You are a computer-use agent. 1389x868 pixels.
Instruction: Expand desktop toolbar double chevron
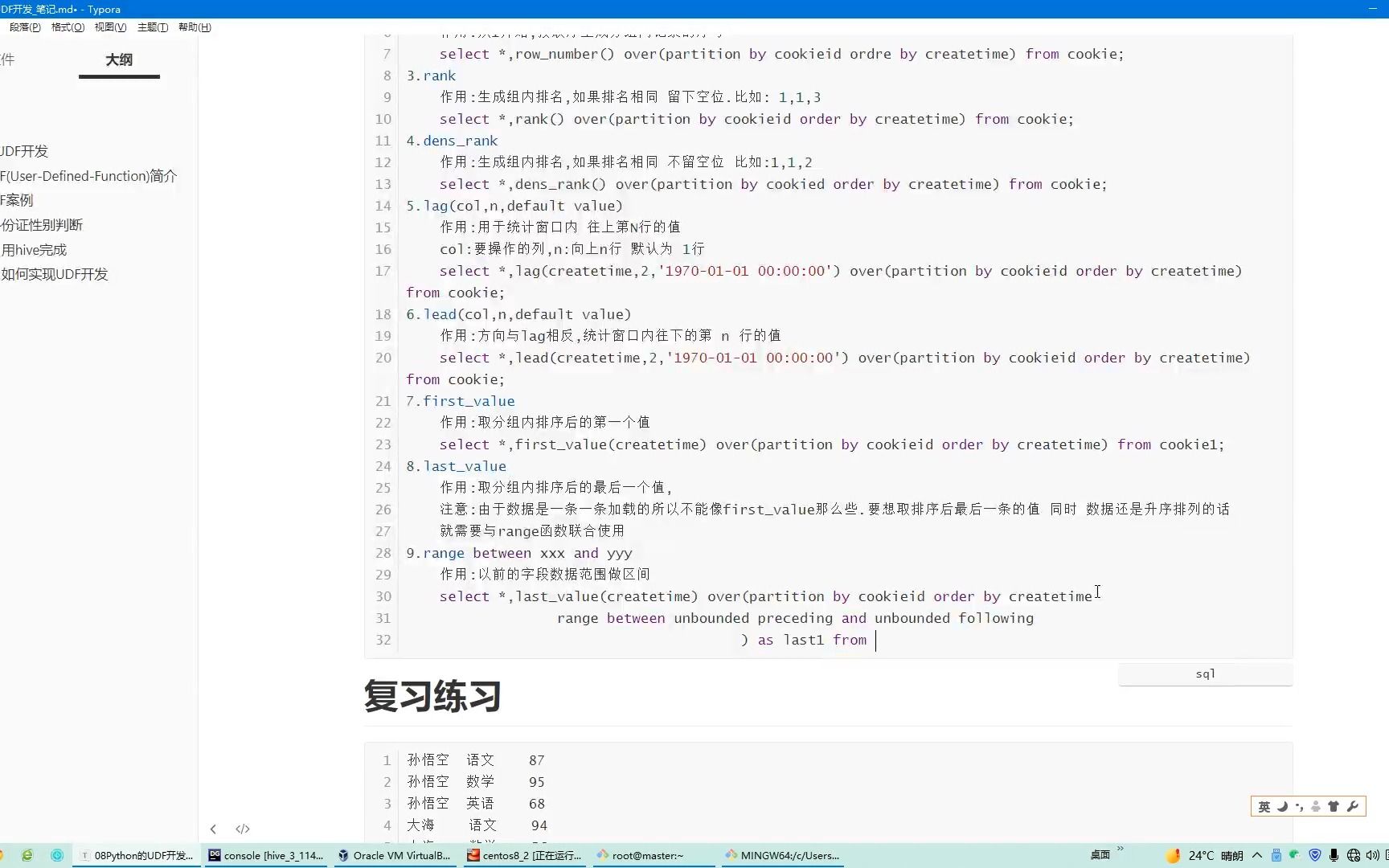tap(1121, 849)
